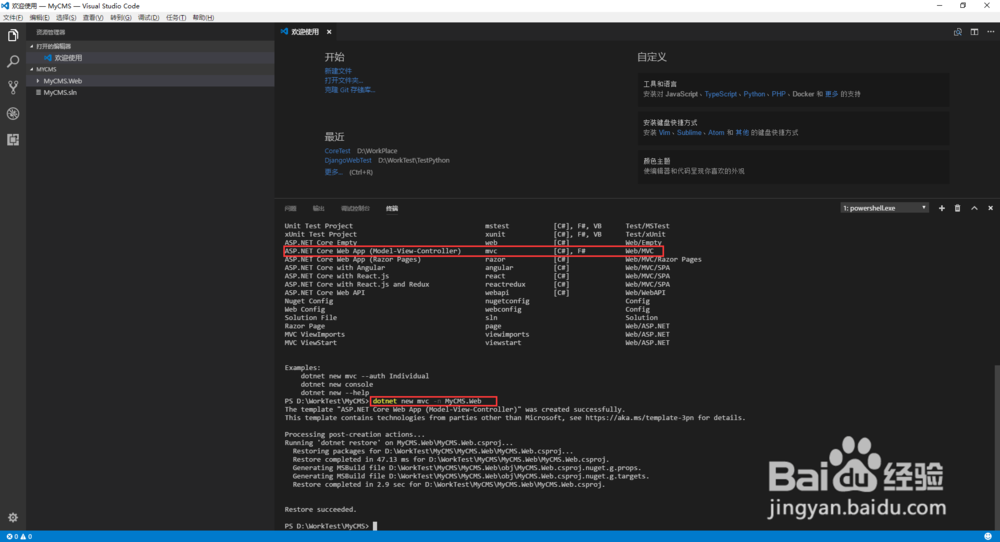Open the 颜色主题 customization card
The height and width of the screenshot is (542, 1000).
pyautogui.click(x=793, y=166)
